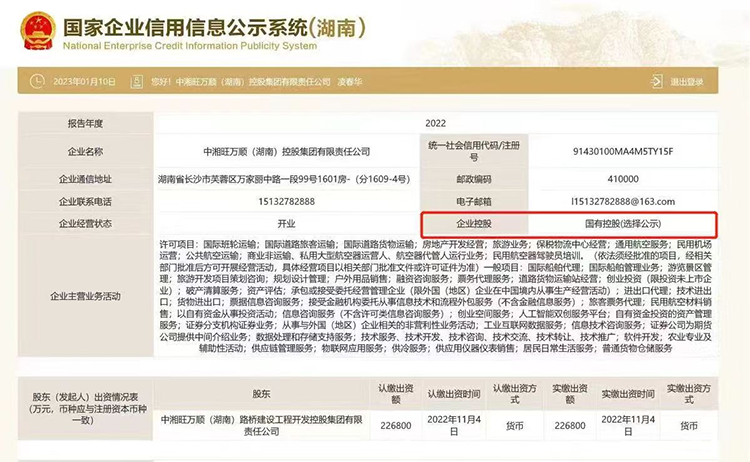The width and height of the screenshot is (750, 462).
Task: Click the 实缴出资方式 column header
Action: coord(689,394)
